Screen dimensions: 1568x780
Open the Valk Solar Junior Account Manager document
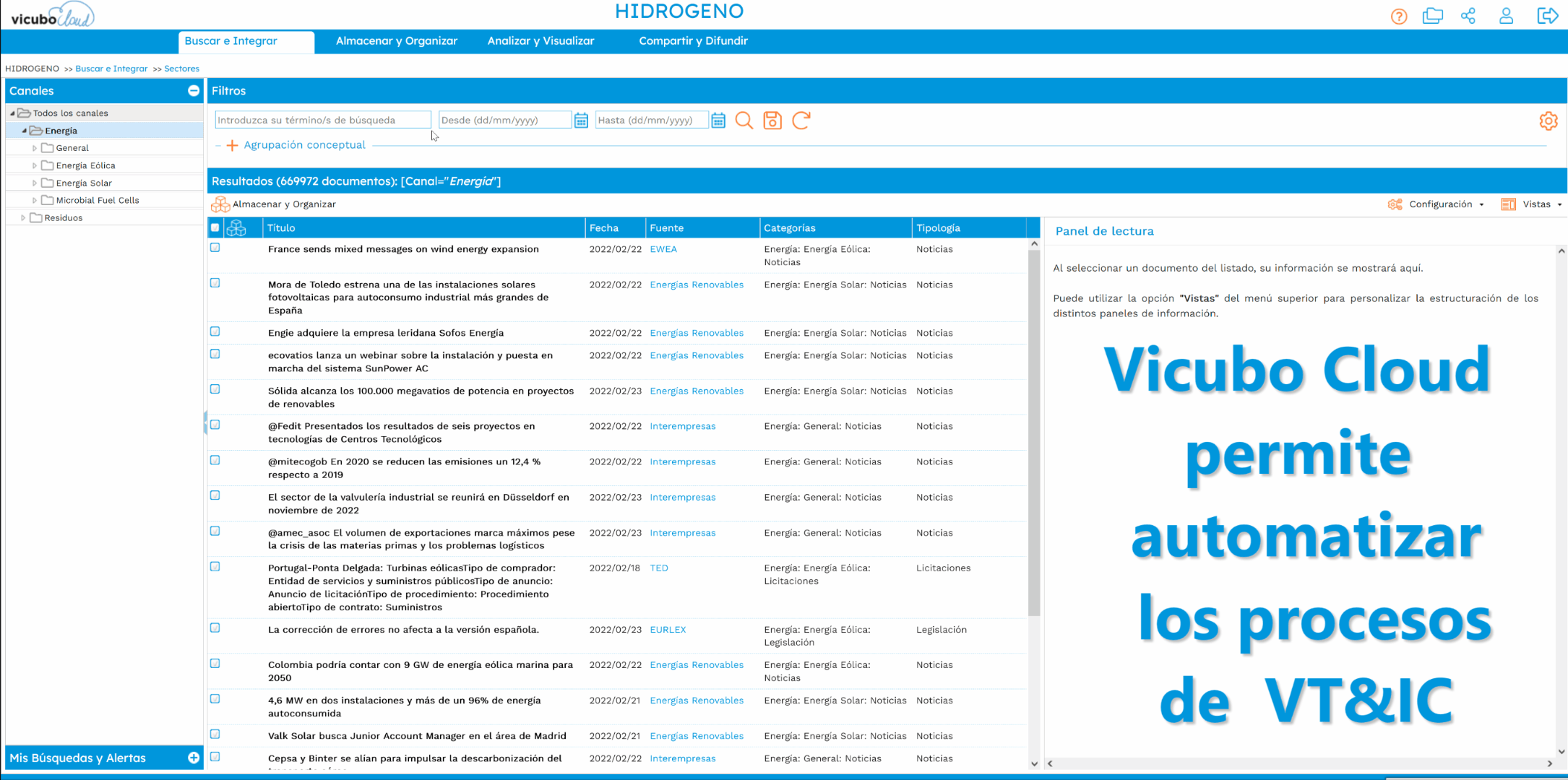[x=417, y=736]
